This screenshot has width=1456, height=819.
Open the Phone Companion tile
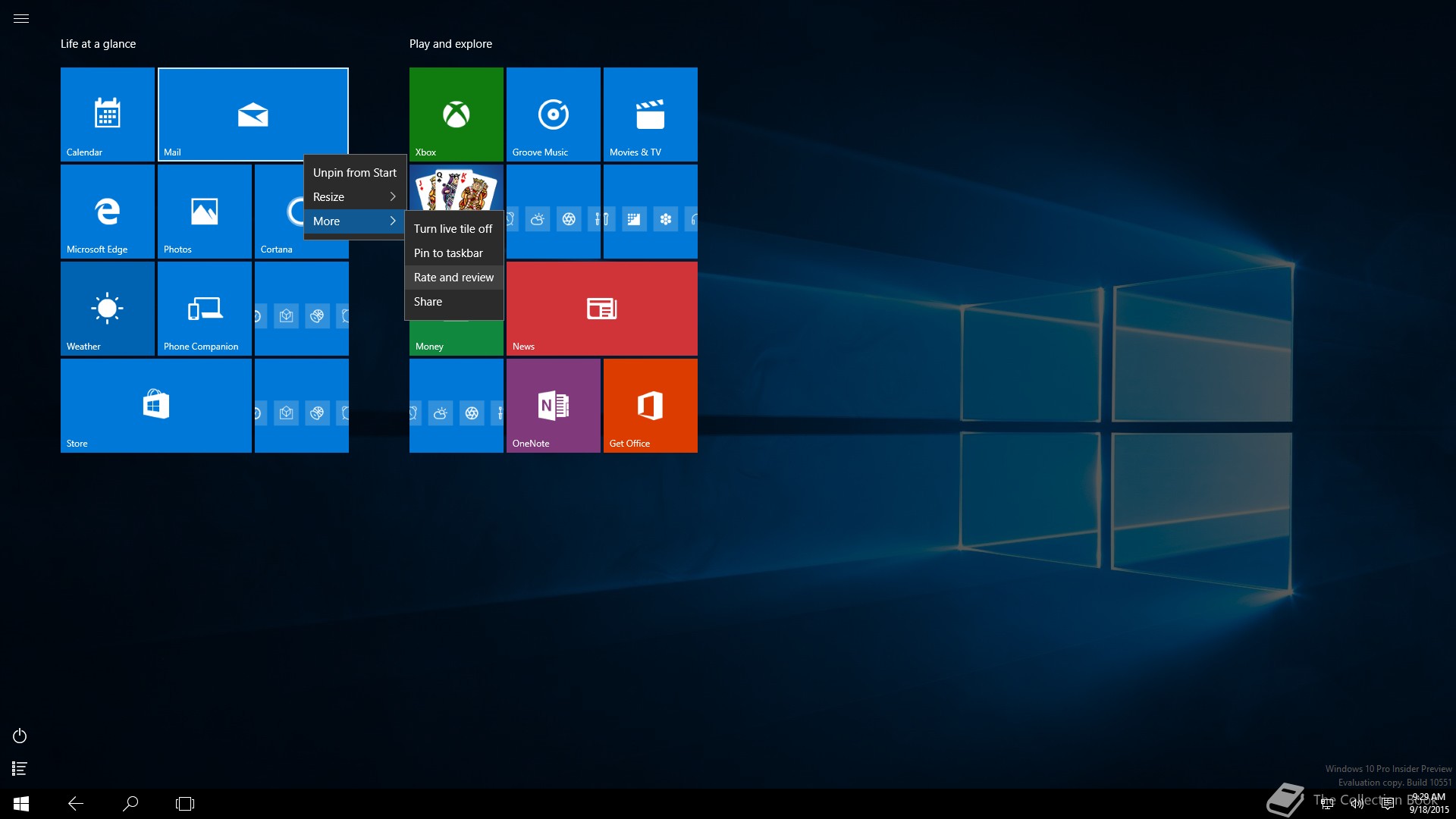pyautogui.click(x=205, y=309)
